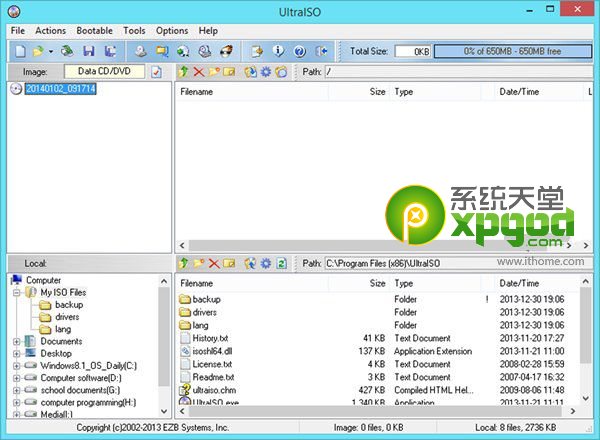Click the Burn CD/DVD Image icon
This screenshot has width=600, height=440.
(x=226, y=51)
